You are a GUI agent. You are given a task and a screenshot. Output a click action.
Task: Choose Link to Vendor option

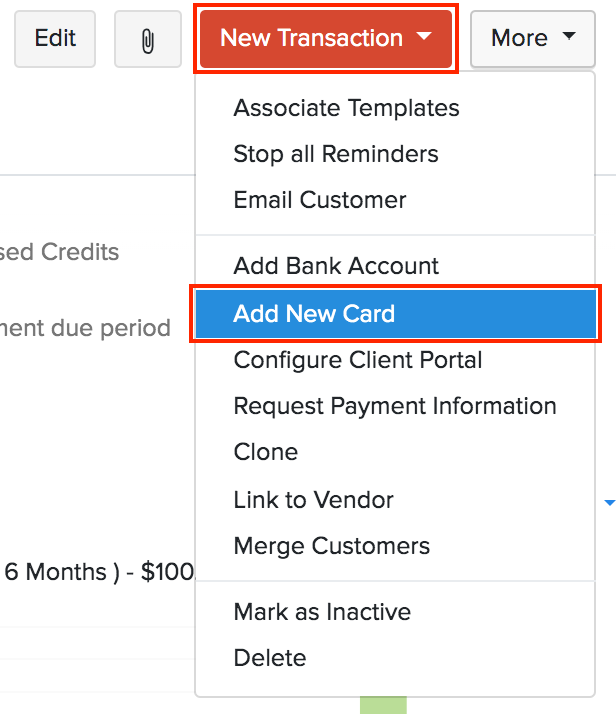click(313, 500)
